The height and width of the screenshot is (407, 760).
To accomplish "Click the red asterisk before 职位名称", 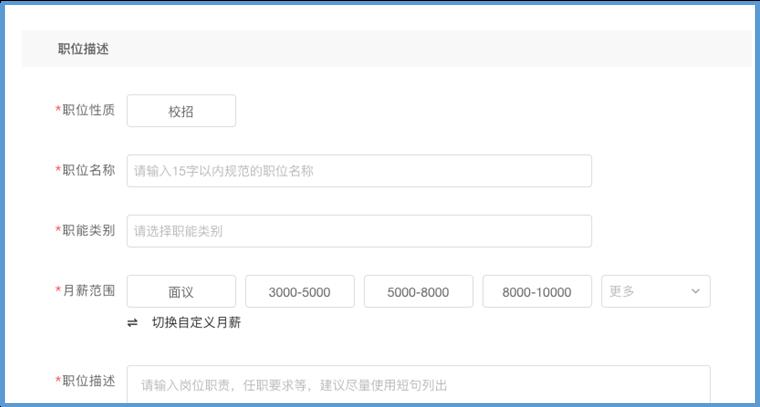I will 58,171.
